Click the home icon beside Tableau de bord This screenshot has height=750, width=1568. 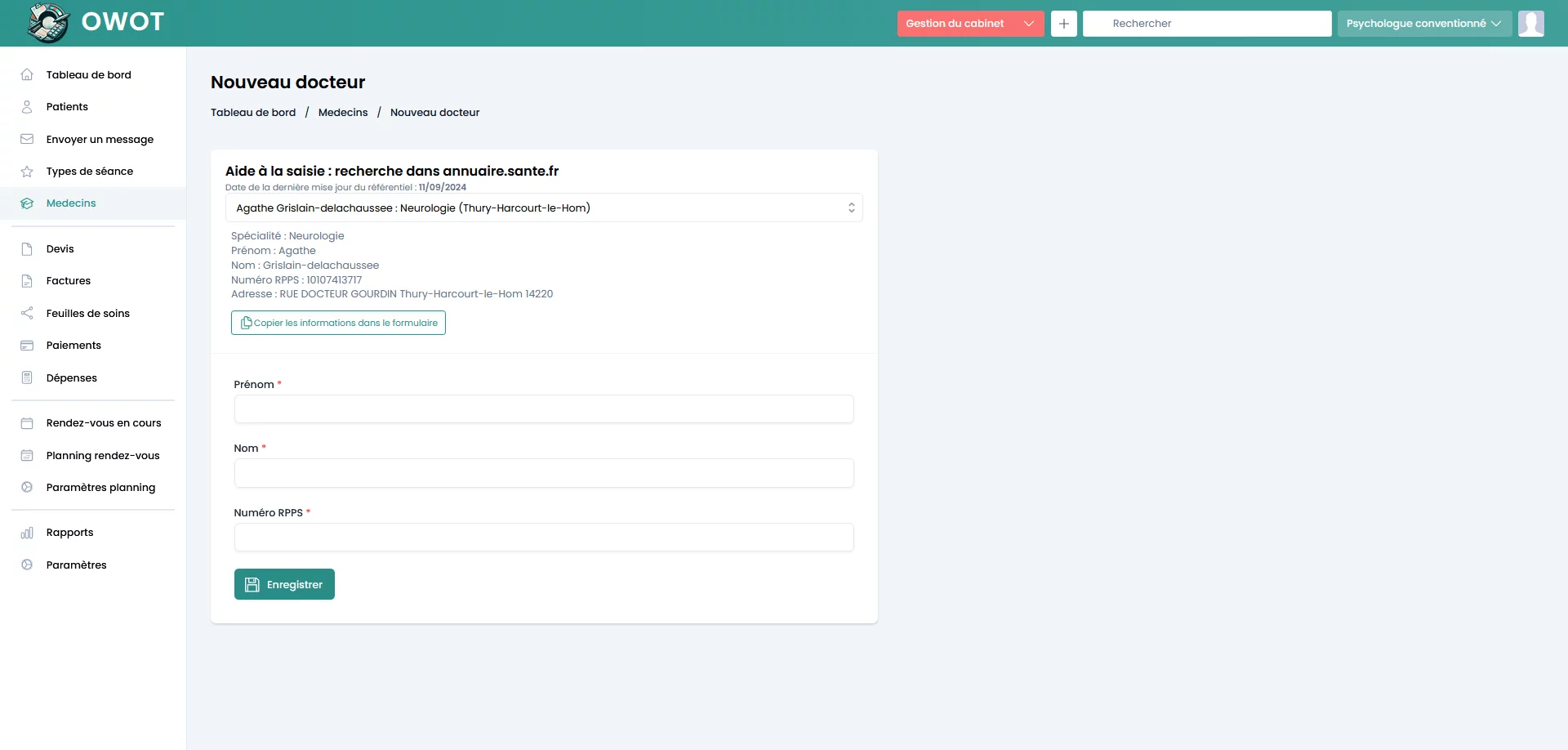[x=27, y=74]
